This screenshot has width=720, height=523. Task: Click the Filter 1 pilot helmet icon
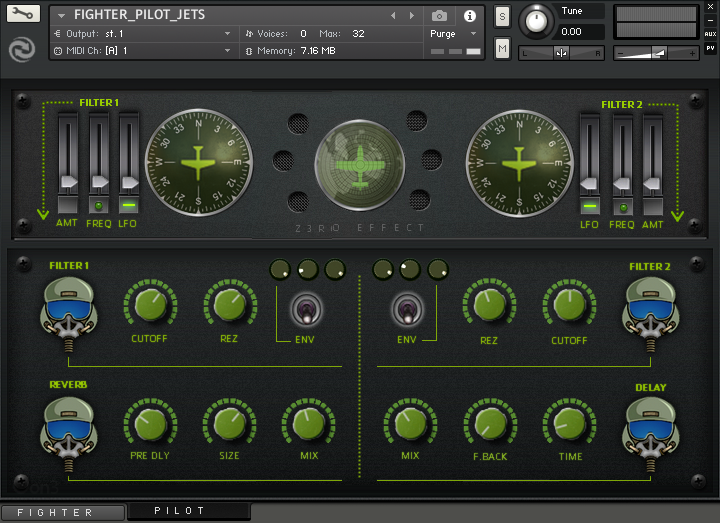(x=69, y=314)
